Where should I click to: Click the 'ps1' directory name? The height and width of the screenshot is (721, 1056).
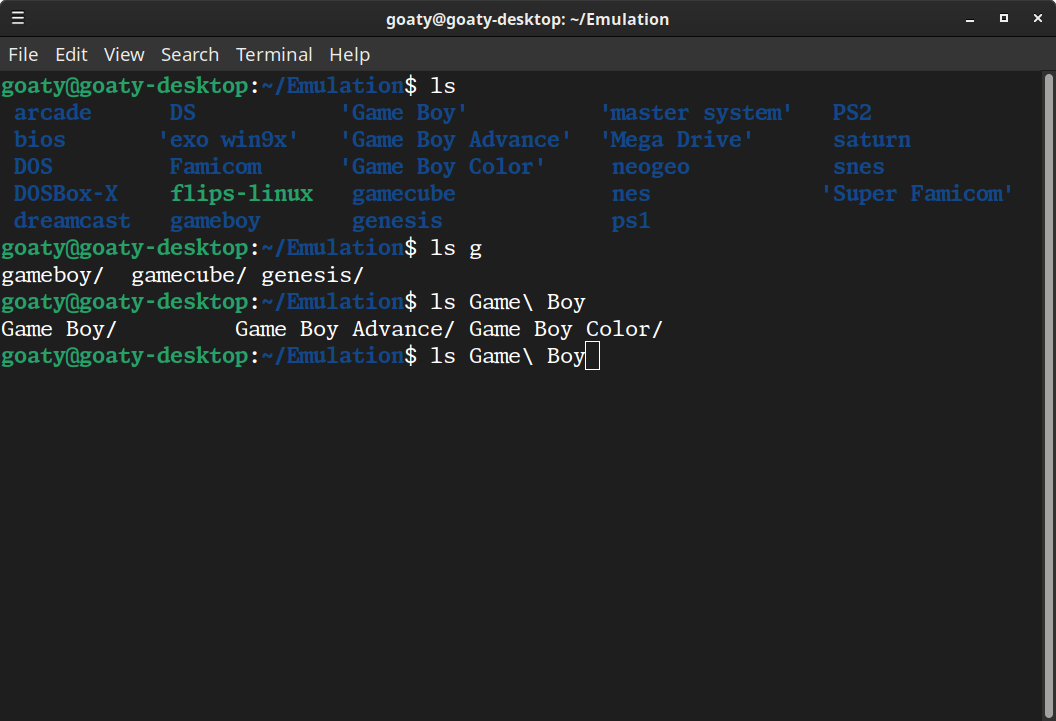point(631,221)
